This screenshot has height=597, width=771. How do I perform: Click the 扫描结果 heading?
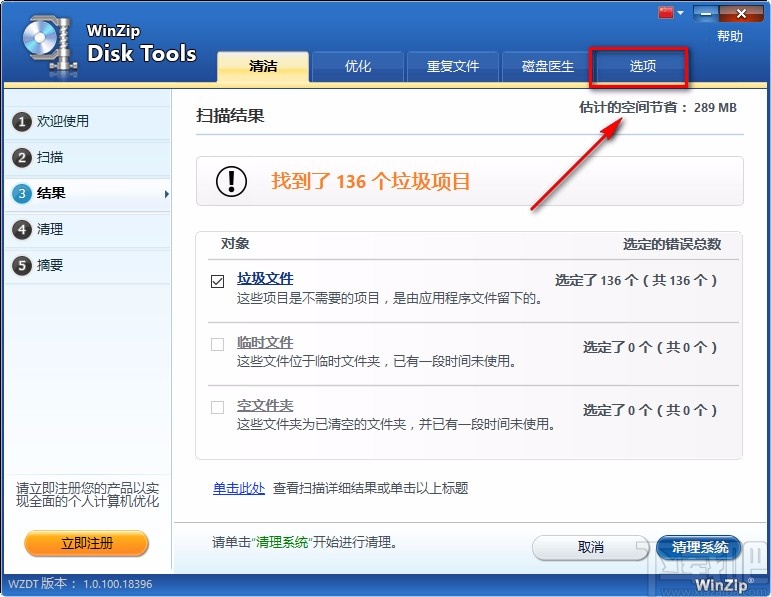(x=230, y=116)
